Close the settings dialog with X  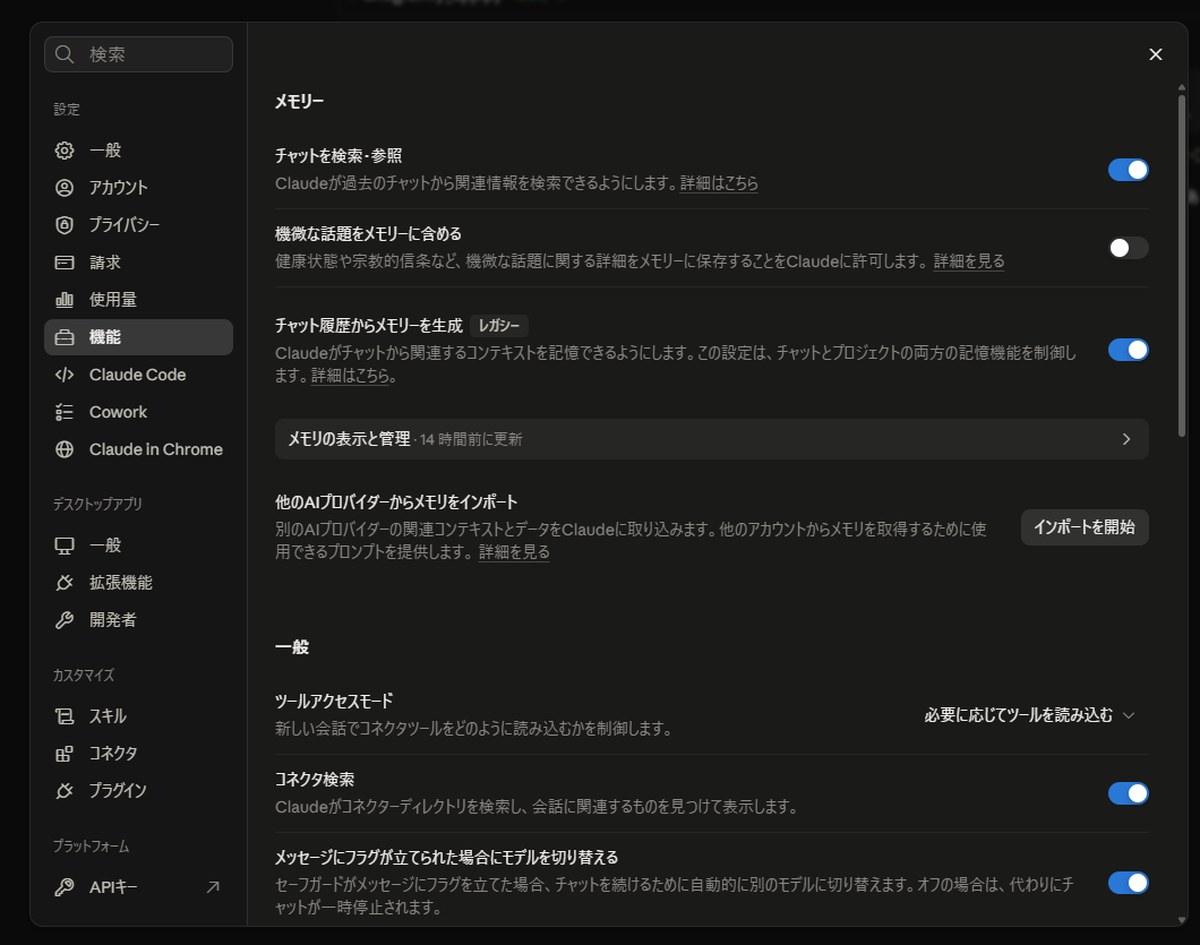click(1156, 54)
